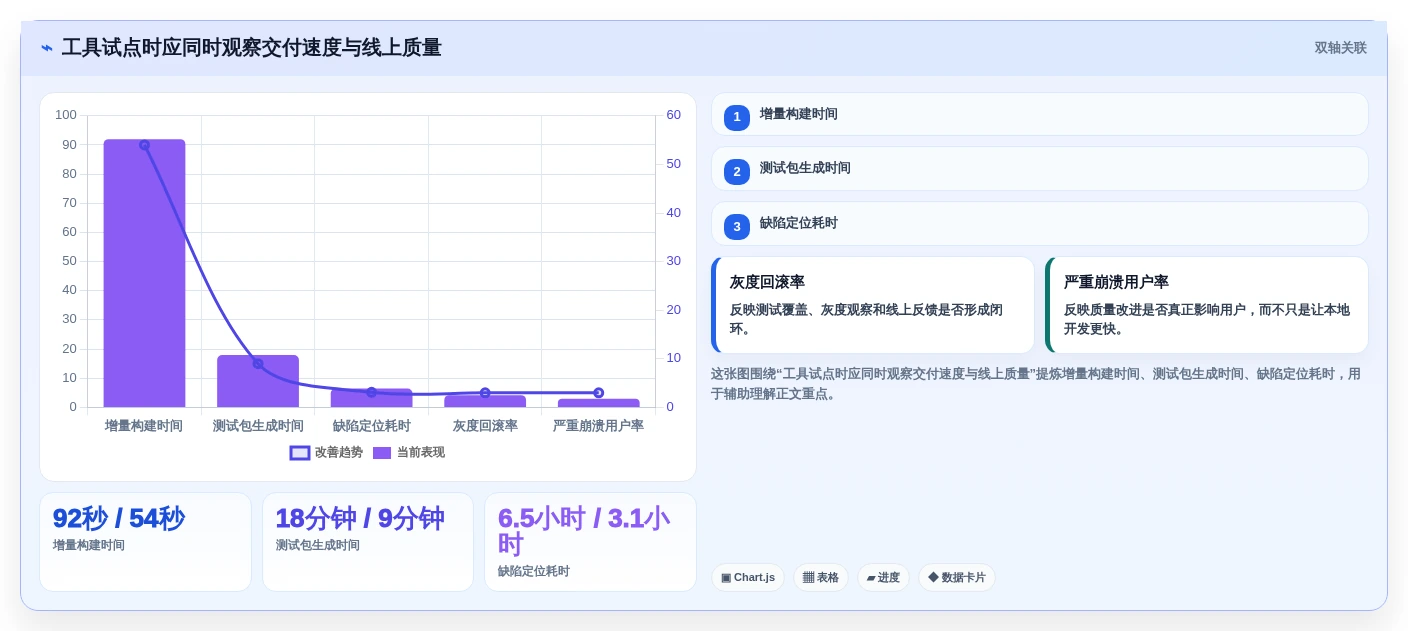Viewport: 1408px width, 631px height.
Task: Click the numbered badge 2 icon
Action: click(x=737, y=172)
